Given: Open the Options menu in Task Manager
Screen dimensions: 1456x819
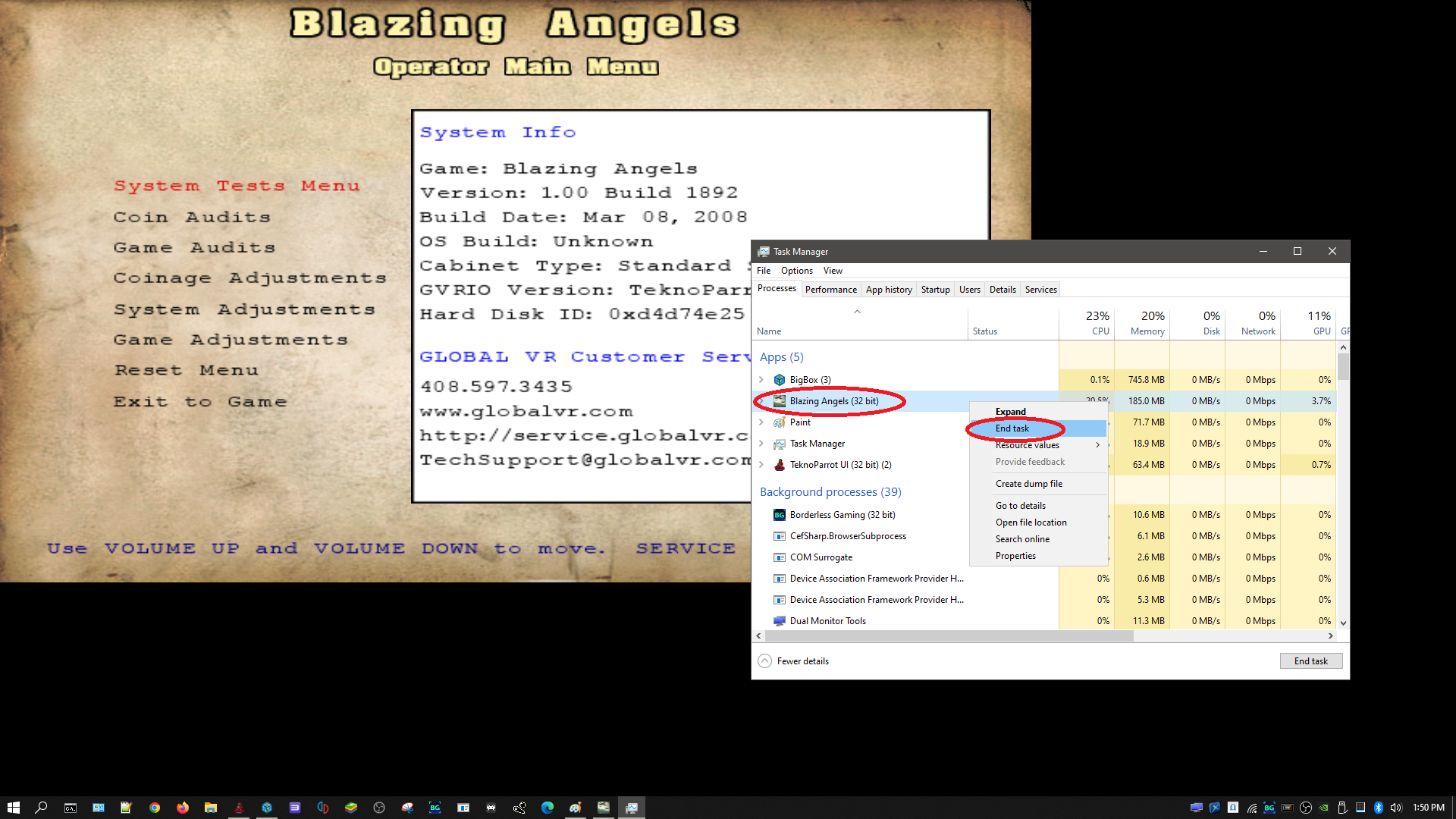Looking at the screenshot, I should [x=796, y=271].
